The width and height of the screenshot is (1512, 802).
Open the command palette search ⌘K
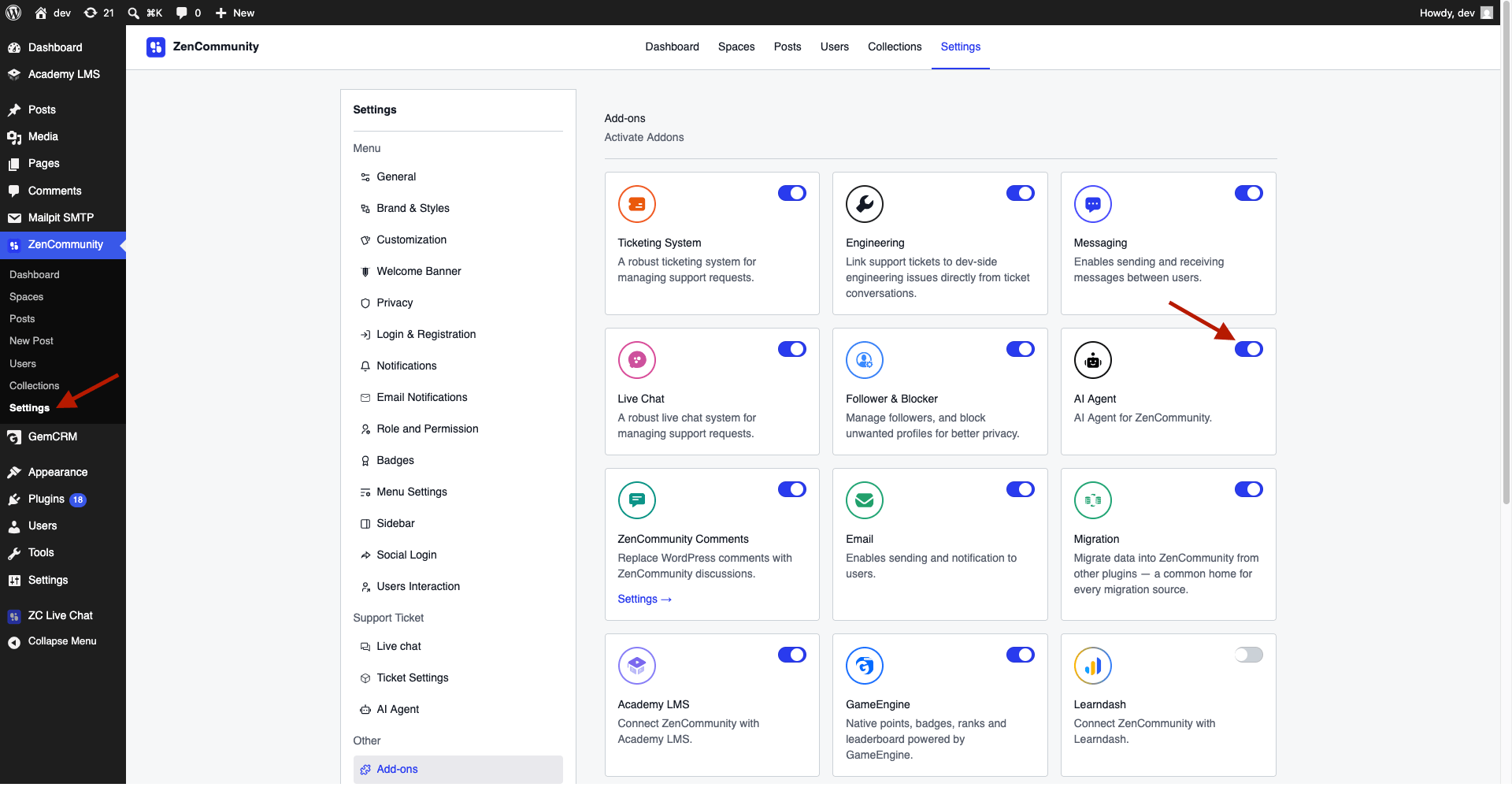tap(145, 13)
